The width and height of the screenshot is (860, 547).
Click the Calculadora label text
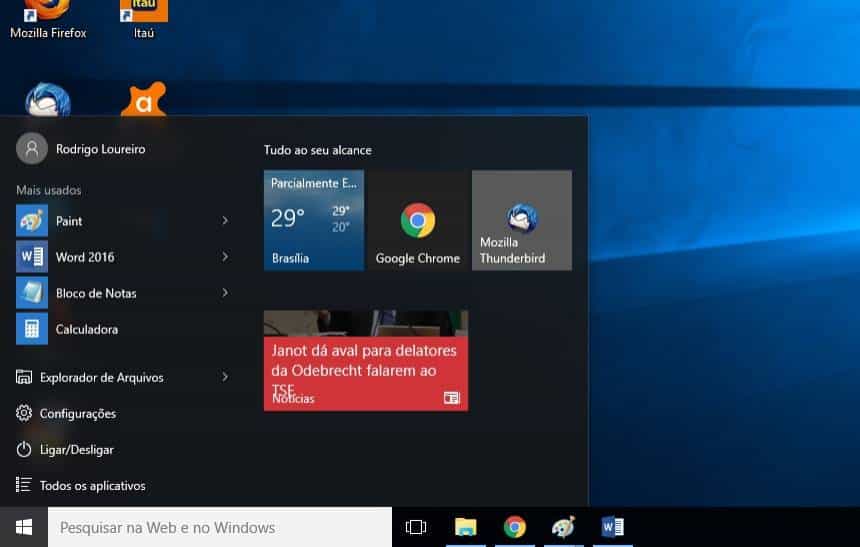87,329
